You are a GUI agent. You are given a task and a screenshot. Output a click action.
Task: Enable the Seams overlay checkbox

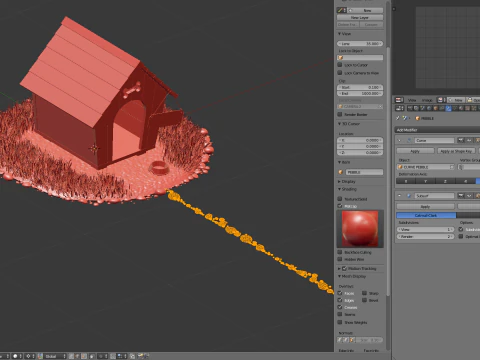click(x=340, y=314)
